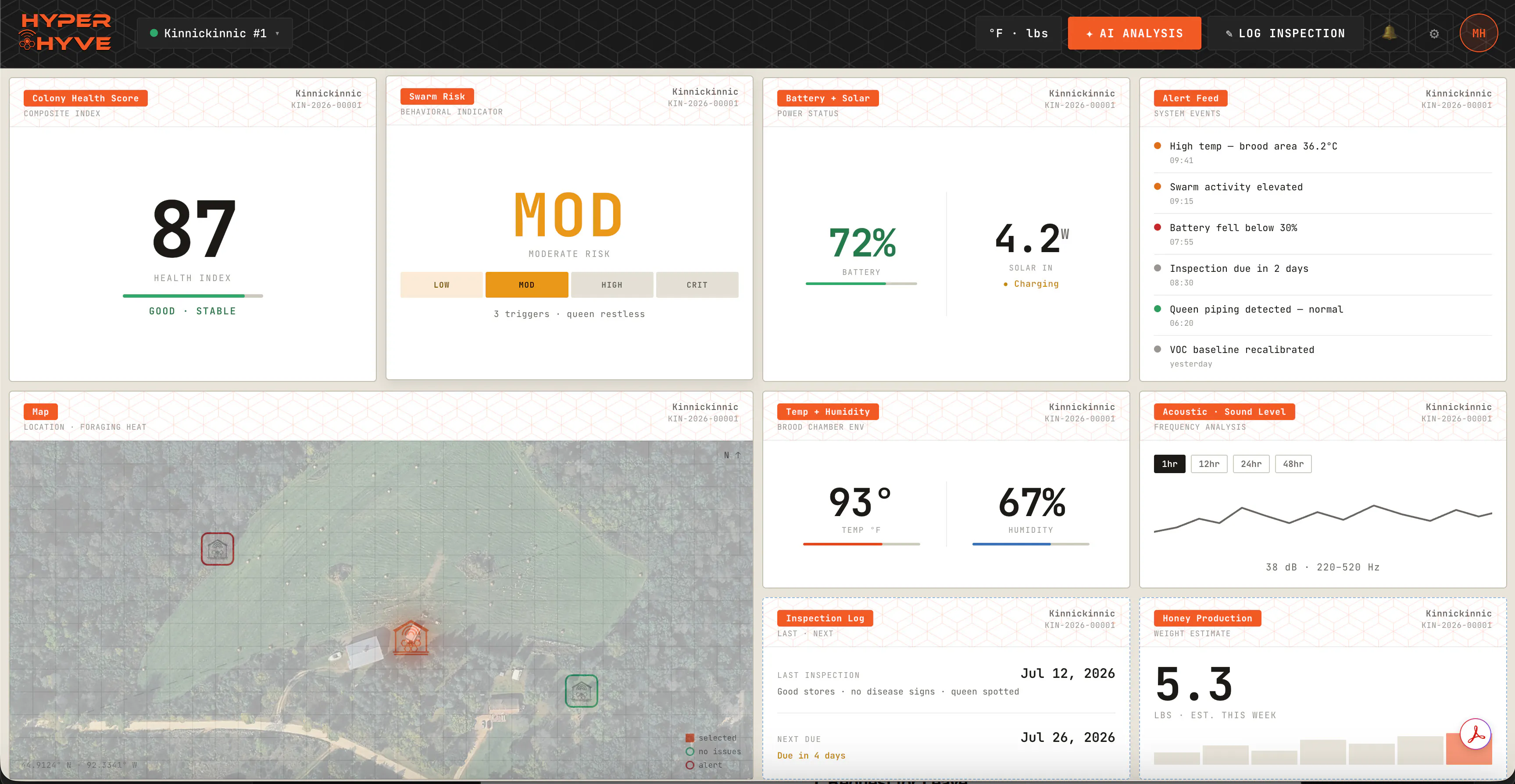Click the Inspection Log card label
The width and height of the screenshot is (1515, 784).
(825, 618)
